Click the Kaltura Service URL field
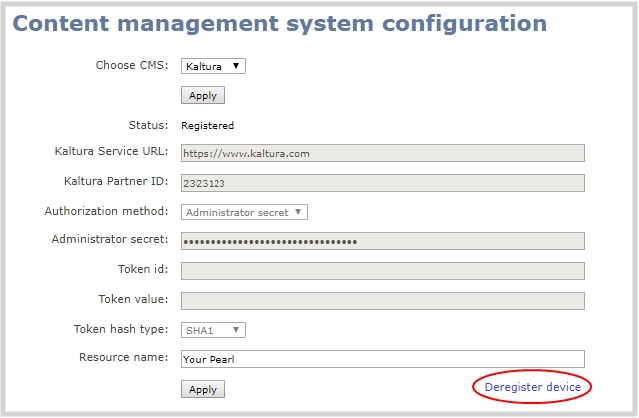The image size is (639, 418). click(x=383, y=153)
